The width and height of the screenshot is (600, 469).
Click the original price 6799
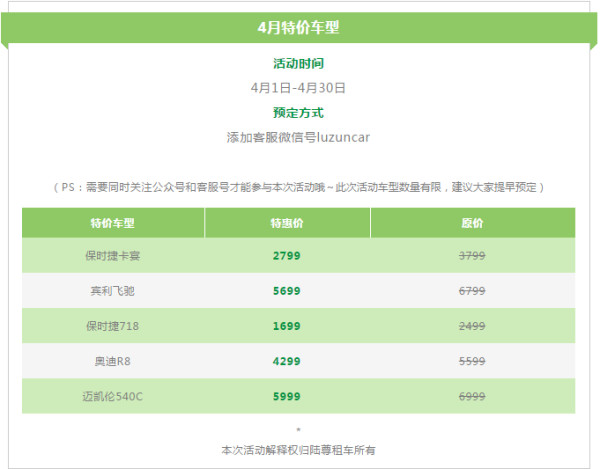click(x=472, y=291)
